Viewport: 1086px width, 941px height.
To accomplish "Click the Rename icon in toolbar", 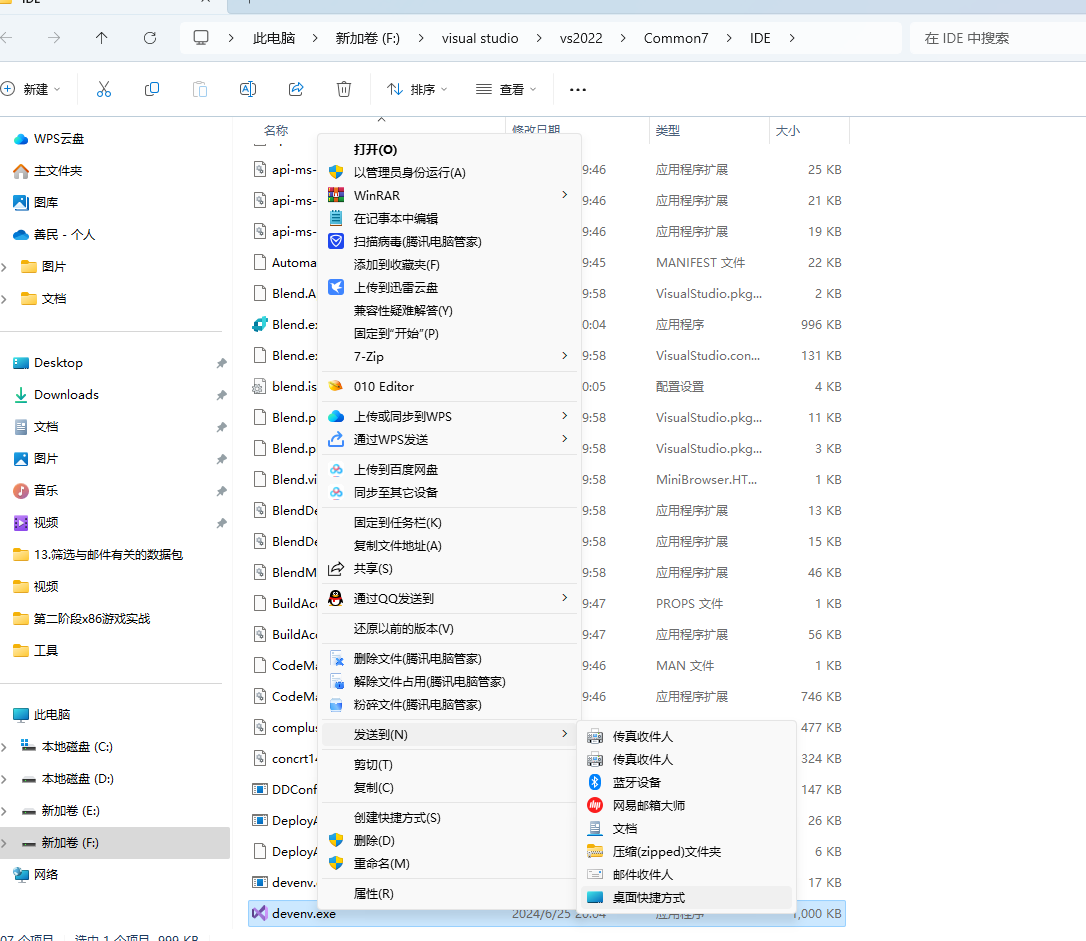I will (248, 89).
